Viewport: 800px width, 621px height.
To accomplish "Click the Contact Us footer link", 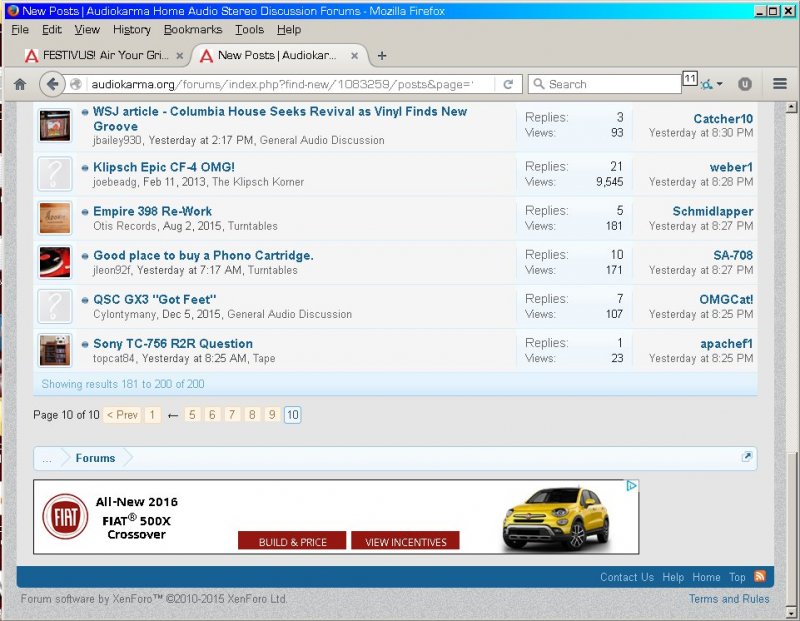I will [x=627, y=577].
